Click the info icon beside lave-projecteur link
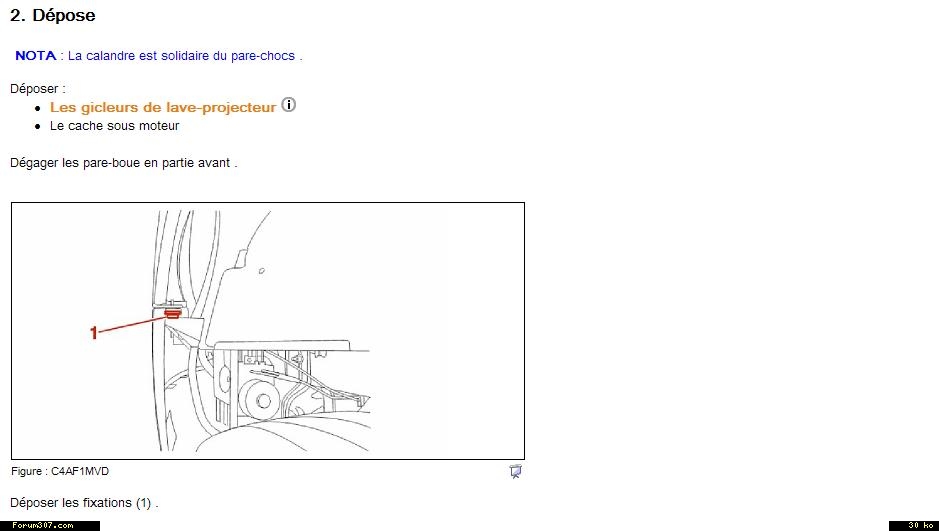 (289, 105)
